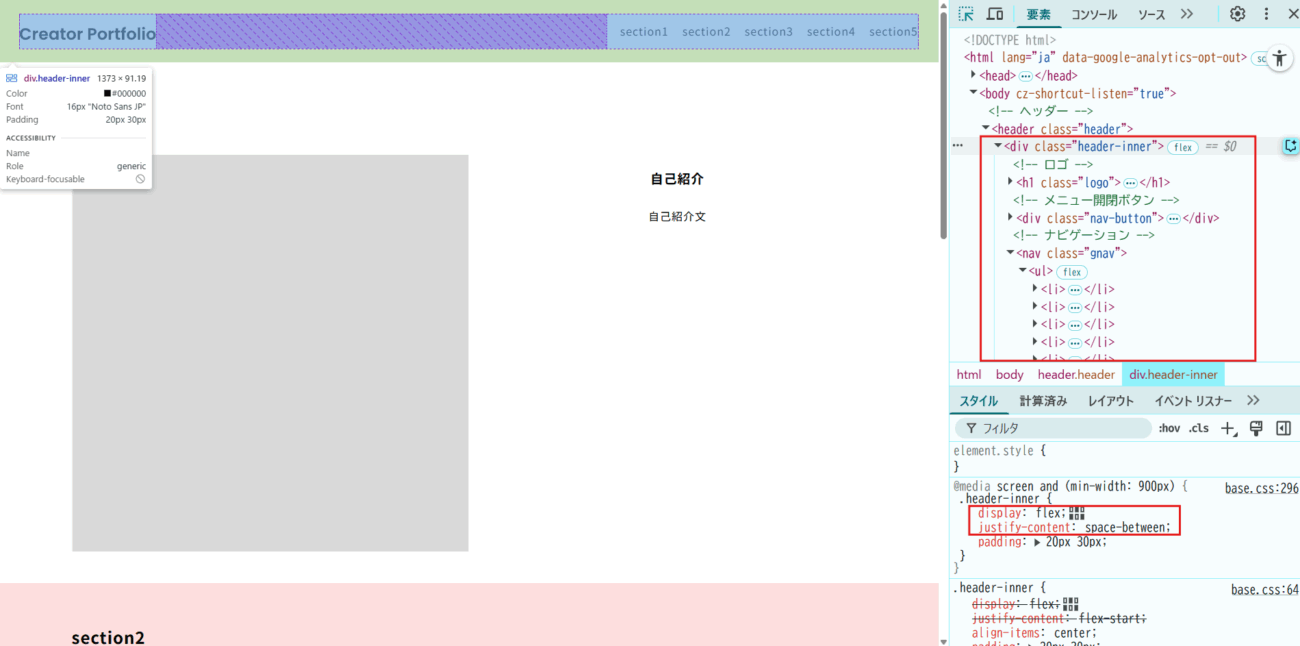Click the accessibility figure icon
Image resolution: width=1300 pixels, height=646 pixels.
(x=1279, y=59)
